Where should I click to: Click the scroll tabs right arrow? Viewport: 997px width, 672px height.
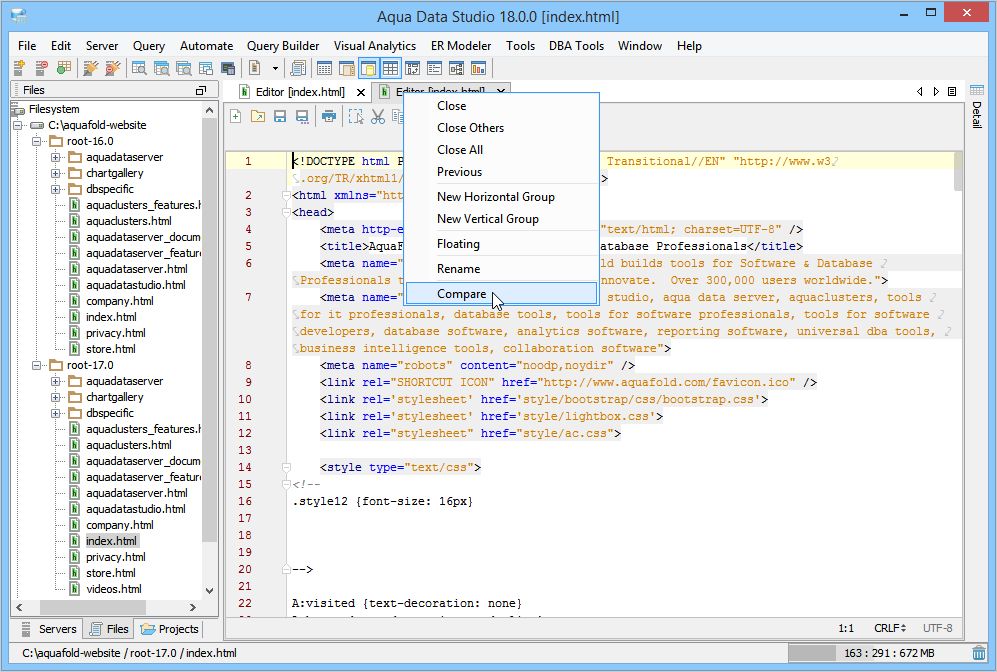936,92
